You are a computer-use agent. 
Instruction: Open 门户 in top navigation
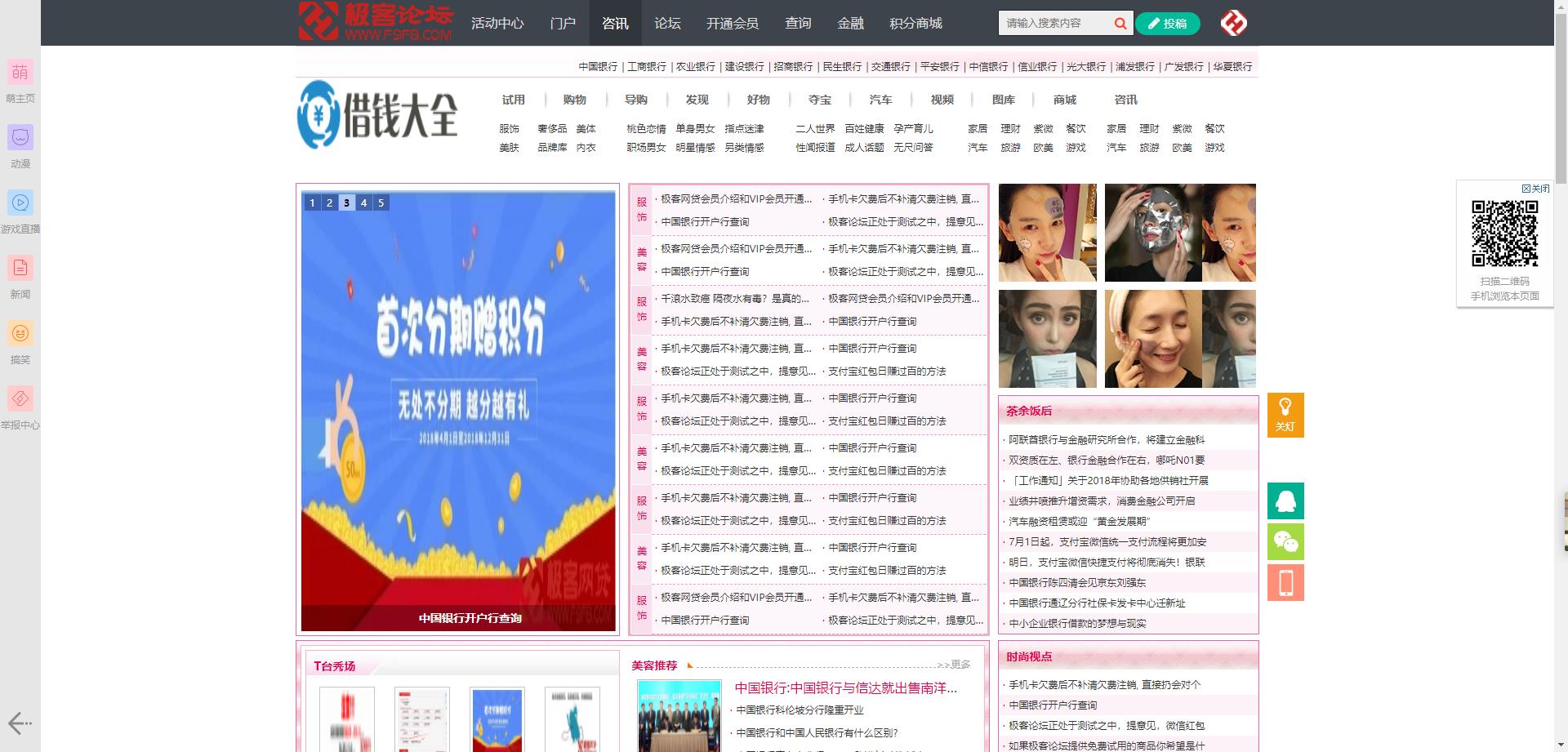[x=563, y=24]
